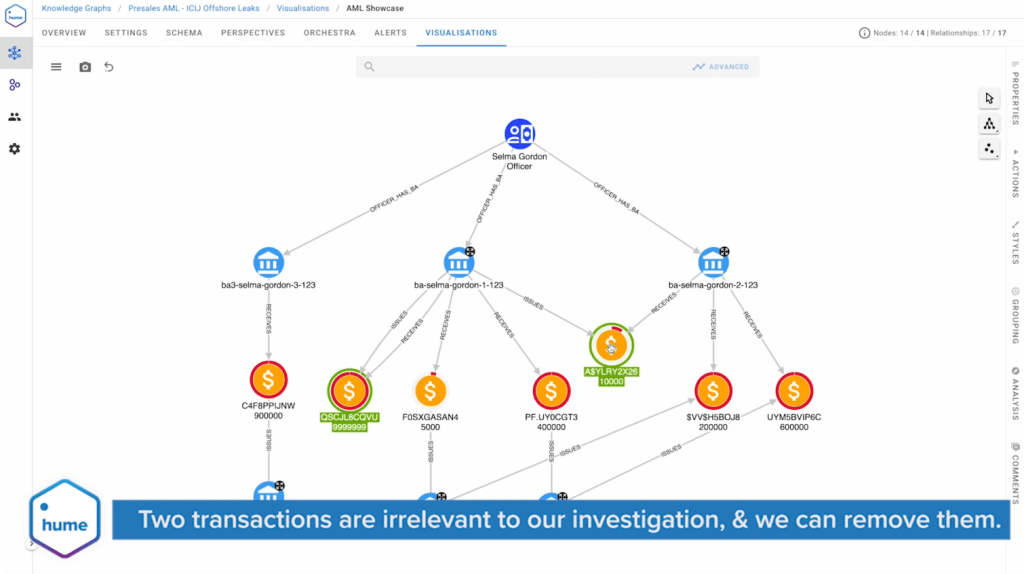
Task: Select the Selma Gordon Officer node
Action: coord(519,133)
